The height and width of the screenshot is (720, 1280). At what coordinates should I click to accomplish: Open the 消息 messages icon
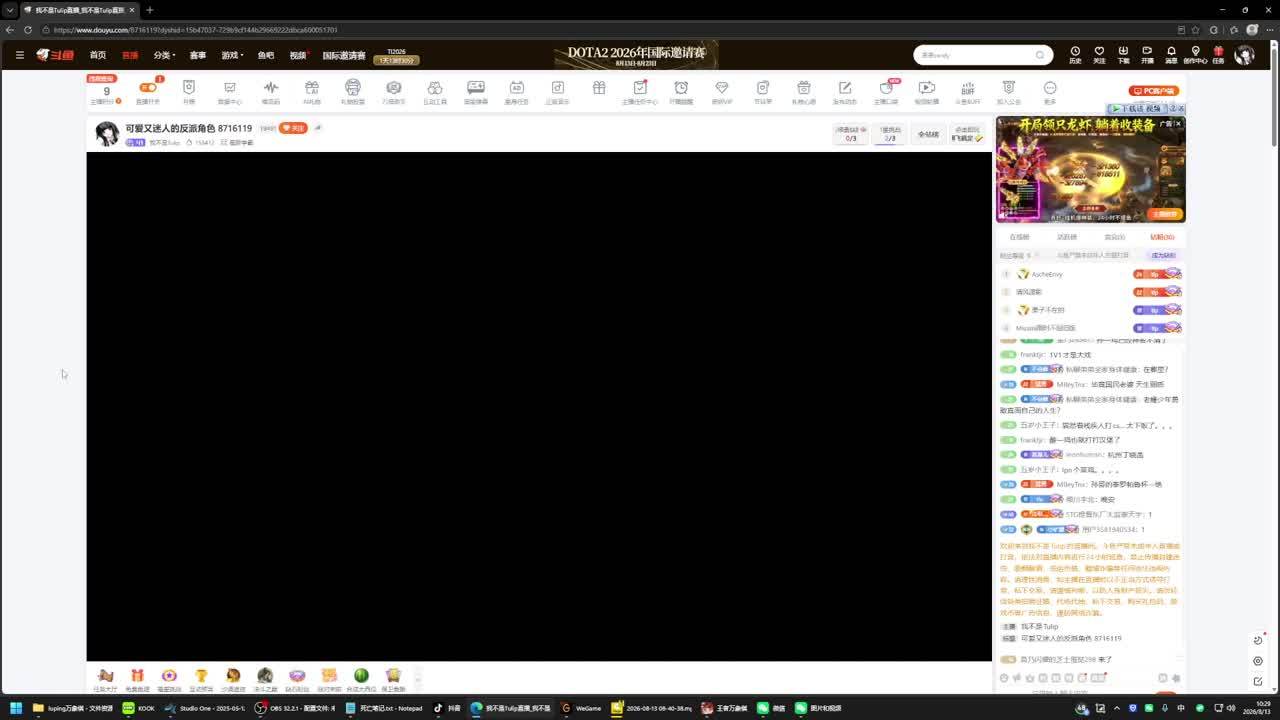coord(1171,54)
